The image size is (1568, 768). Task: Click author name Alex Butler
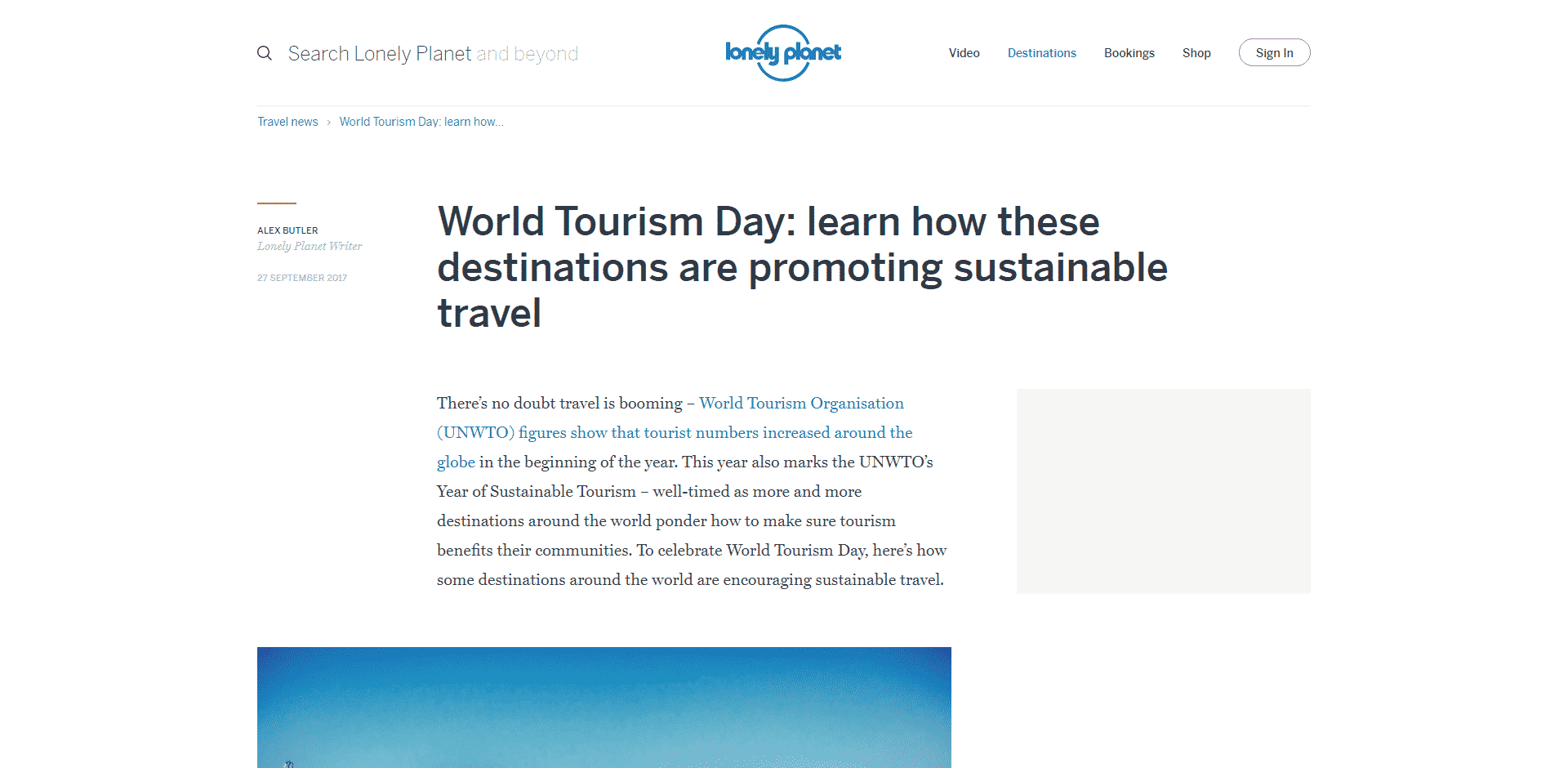tap(287, 230)
